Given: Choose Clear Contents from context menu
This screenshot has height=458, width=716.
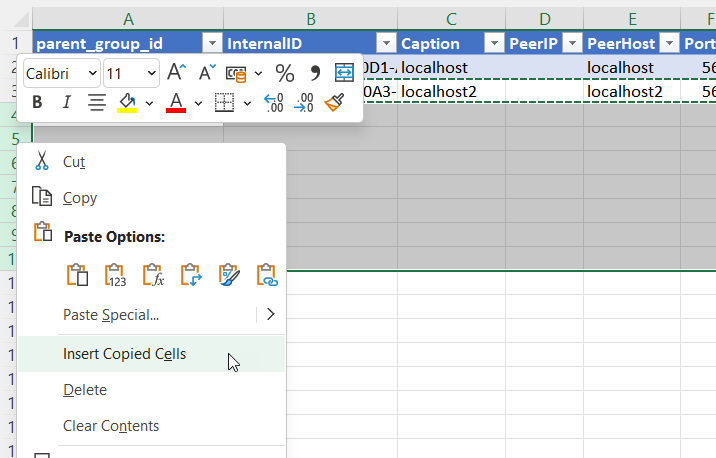Looking at the screenshot, I should (110, 426).
